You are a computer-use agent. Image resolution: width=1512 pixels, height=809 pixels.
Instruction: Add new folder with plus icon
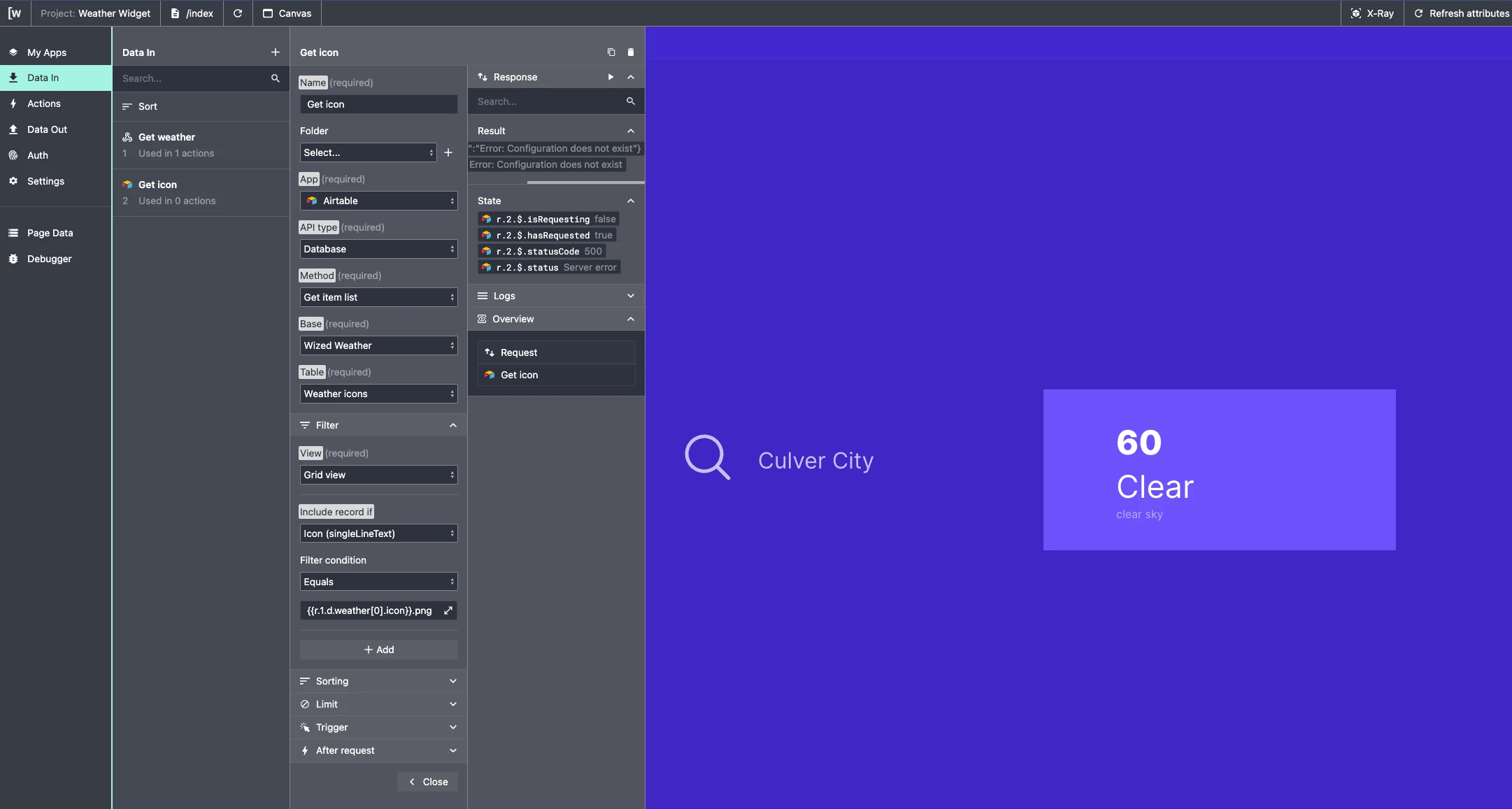pyautogui.click(x=448, y=152)
